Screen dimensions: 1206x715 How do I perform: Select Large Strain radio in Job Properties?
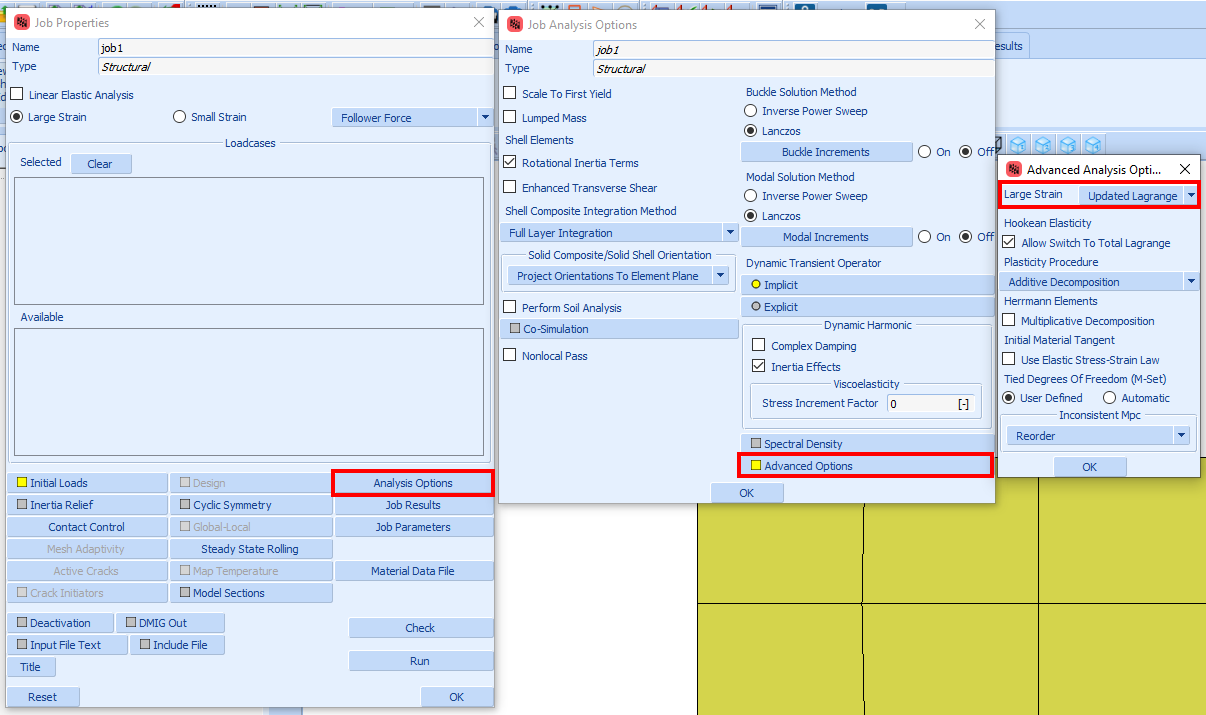[x=17, y=117]
